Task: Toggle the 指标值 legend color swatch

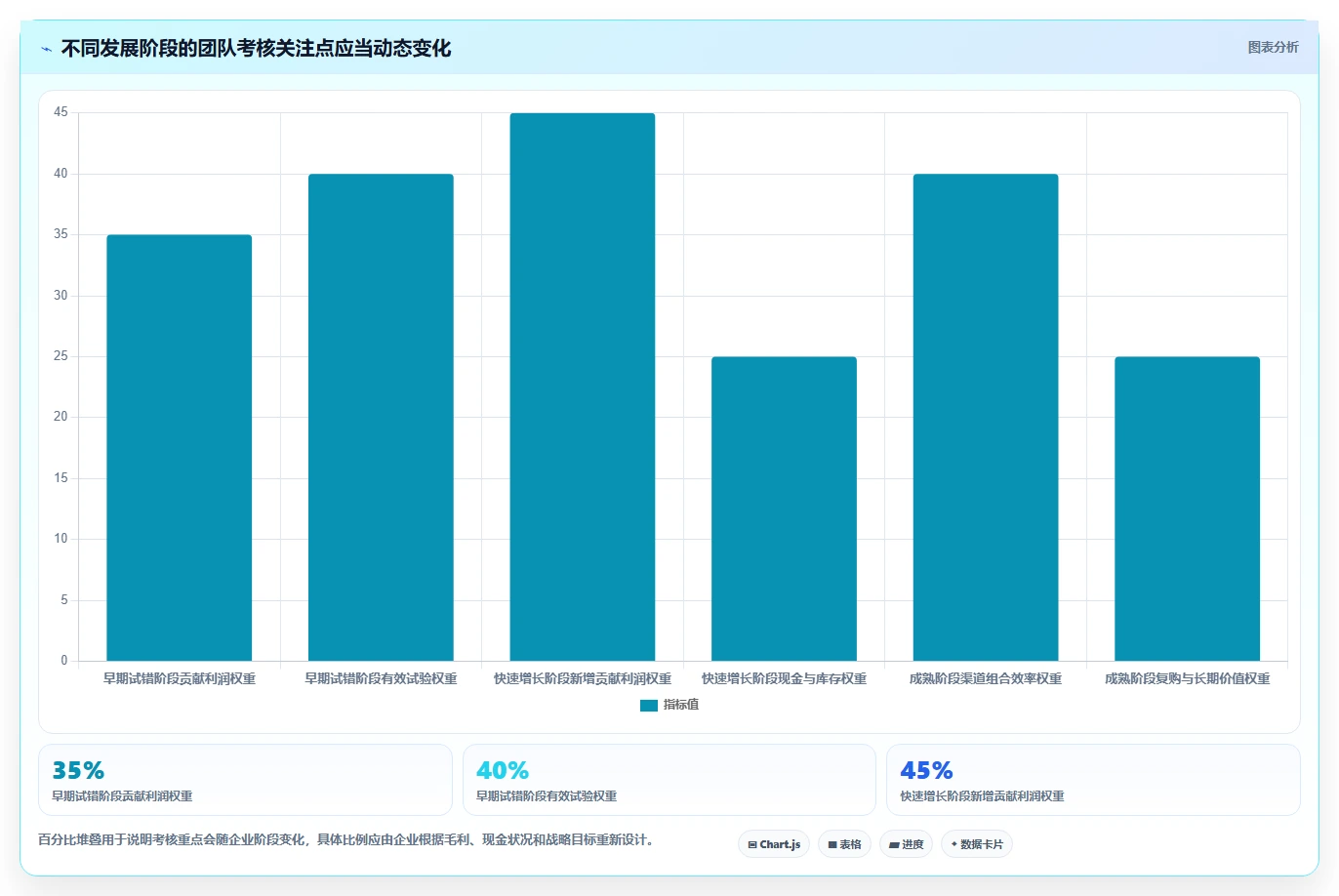Action: (649, 705)
